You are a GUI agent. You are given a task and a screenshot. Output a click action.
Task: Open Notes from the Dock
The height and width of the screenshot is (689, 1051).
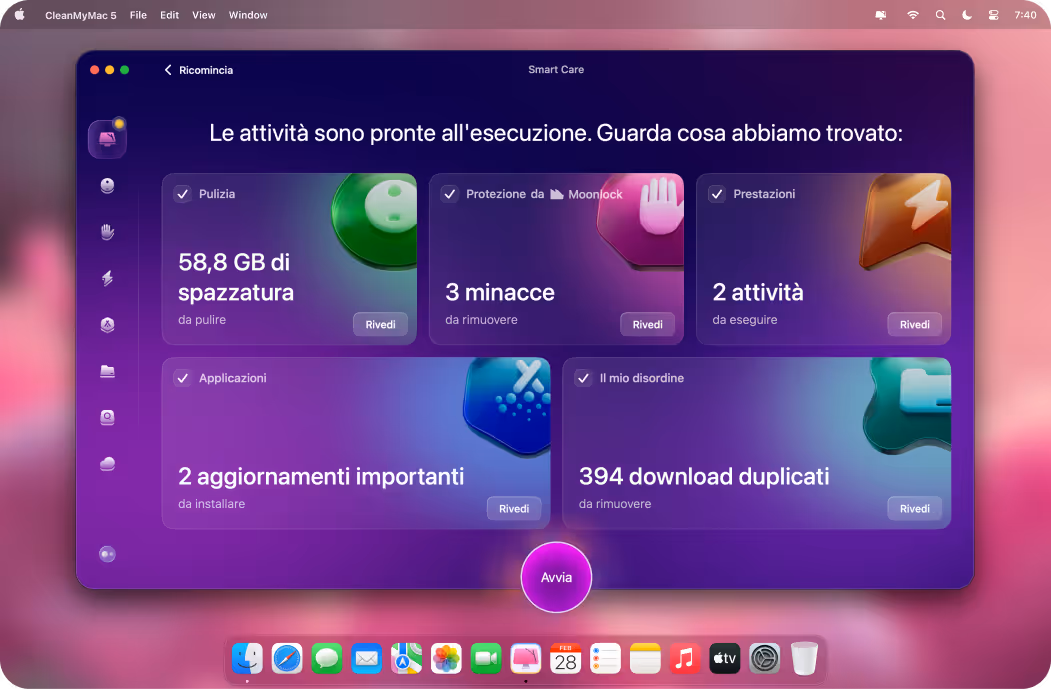[x=645, y=659]
